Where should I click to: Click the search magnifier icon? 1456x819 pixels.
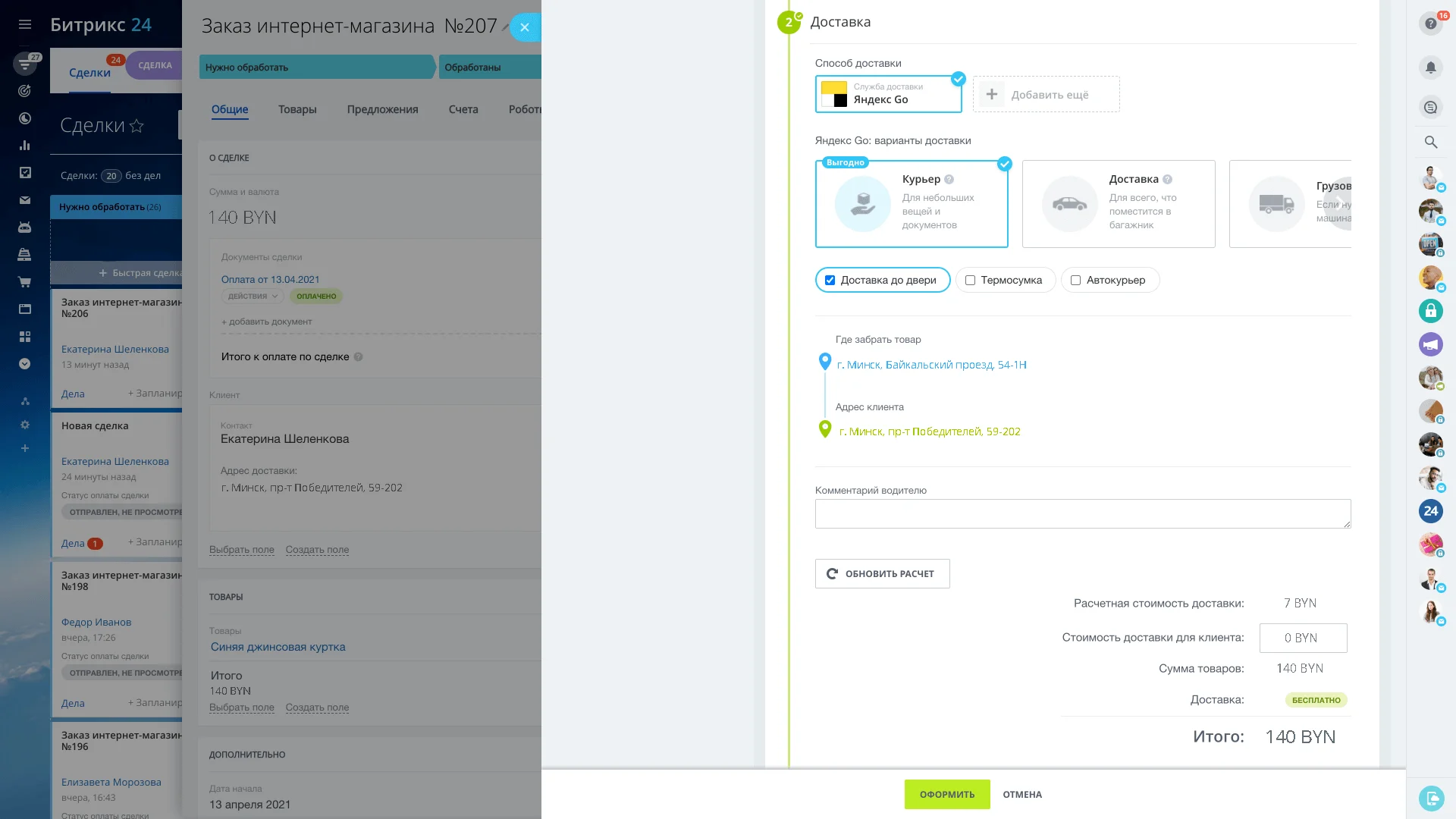1430,142
